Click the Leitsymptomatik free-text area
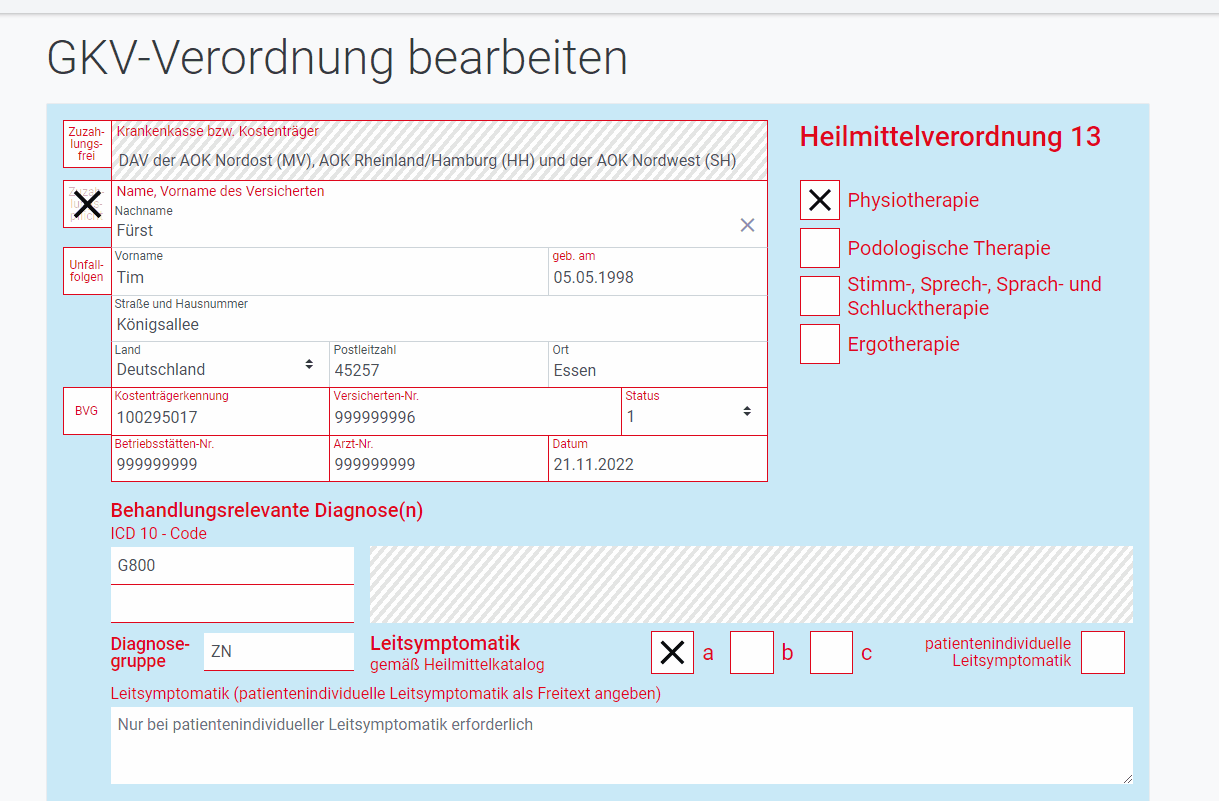1219x801 pixels. point(622,745)
